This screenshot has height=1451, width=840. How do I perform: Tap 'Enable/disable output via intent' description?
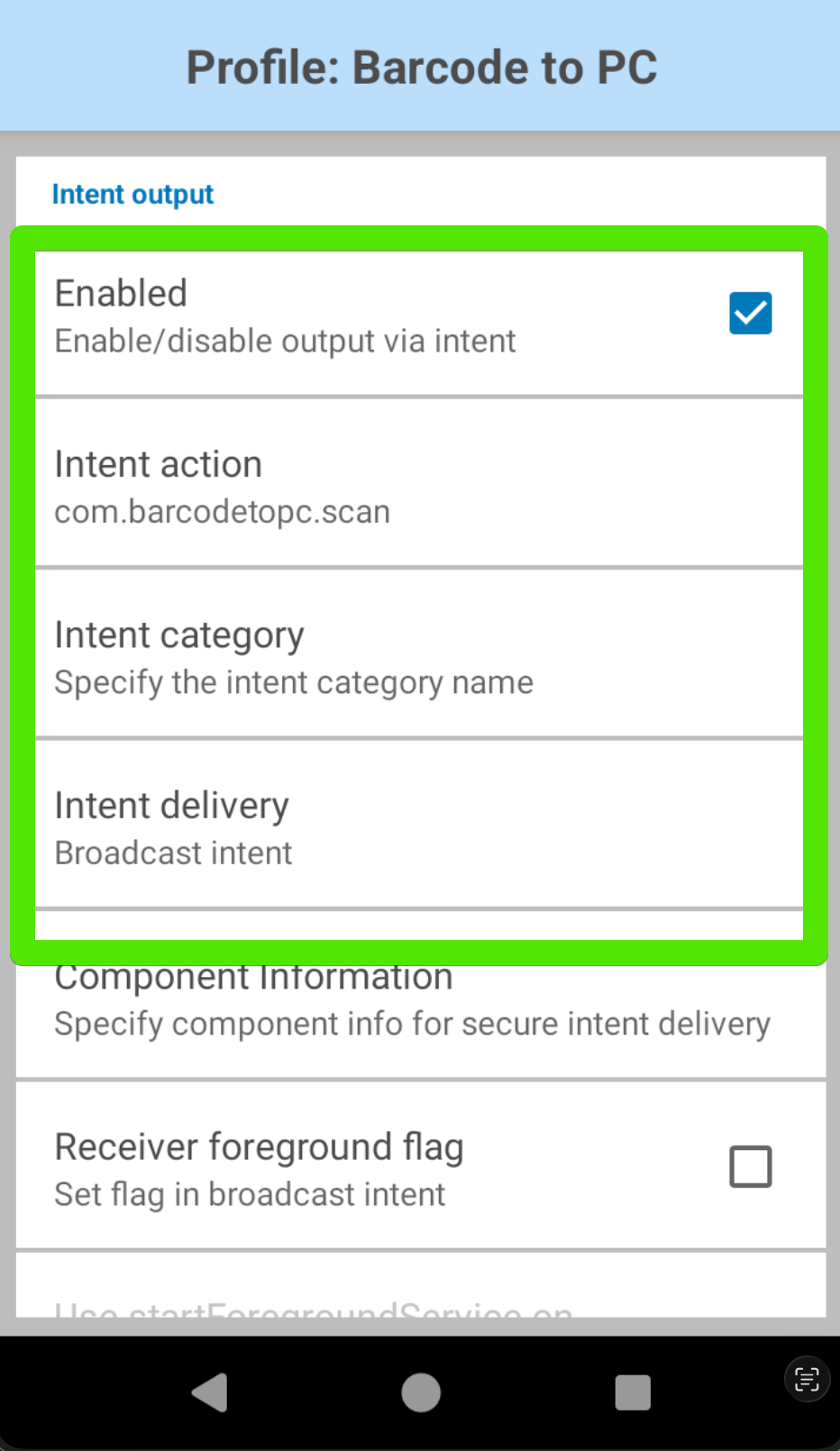pos(285,342)
